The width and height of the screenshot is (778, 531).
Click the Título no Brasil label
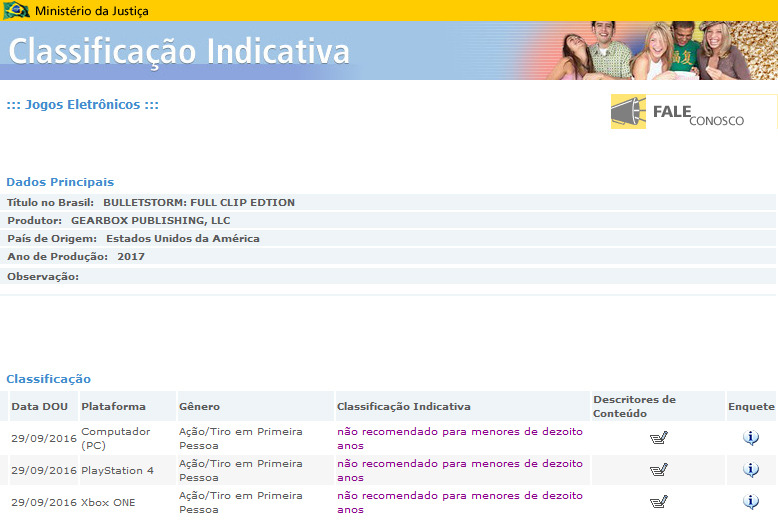click(50, 202)
